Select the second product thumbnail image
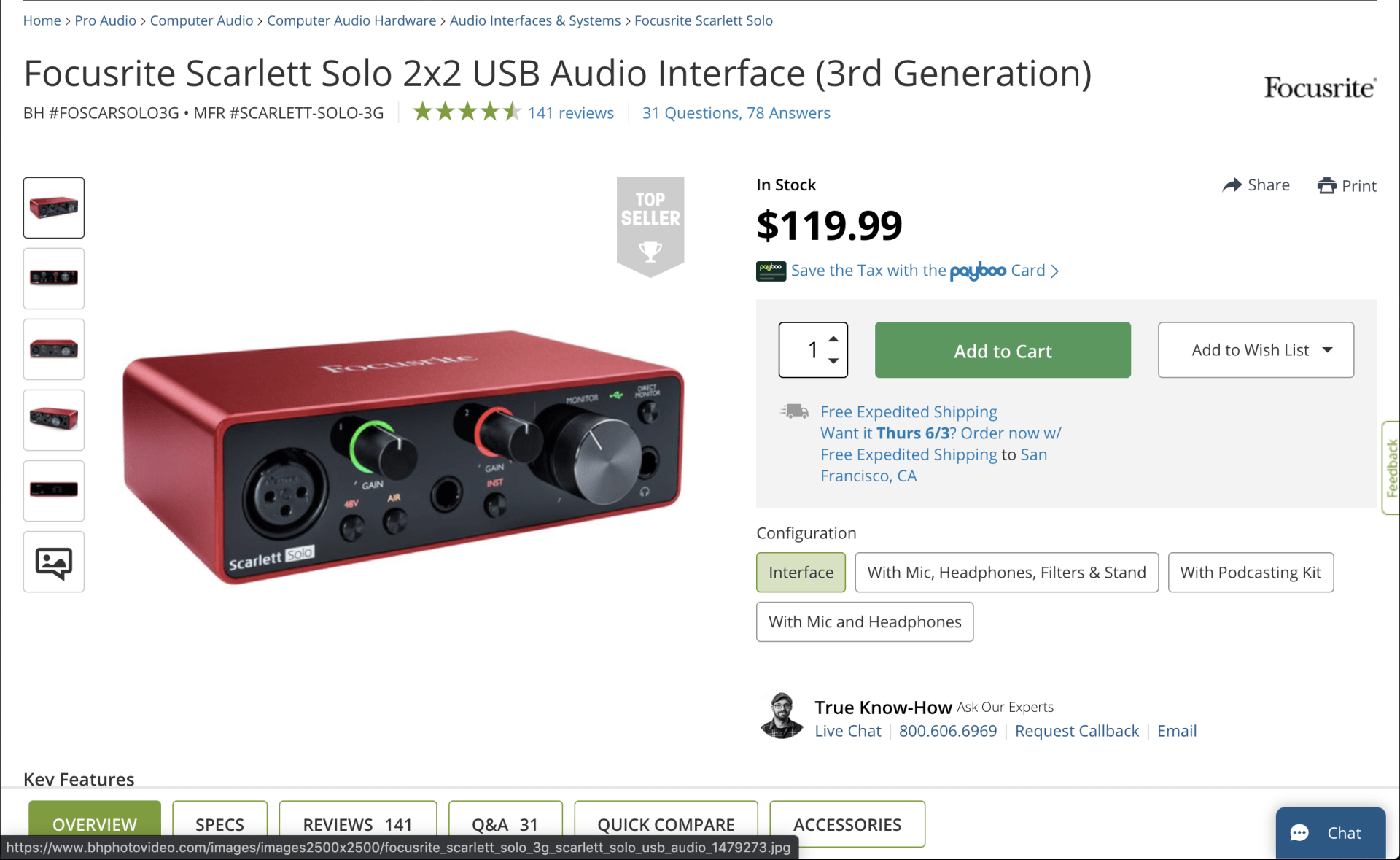 (x=54, y=278)
